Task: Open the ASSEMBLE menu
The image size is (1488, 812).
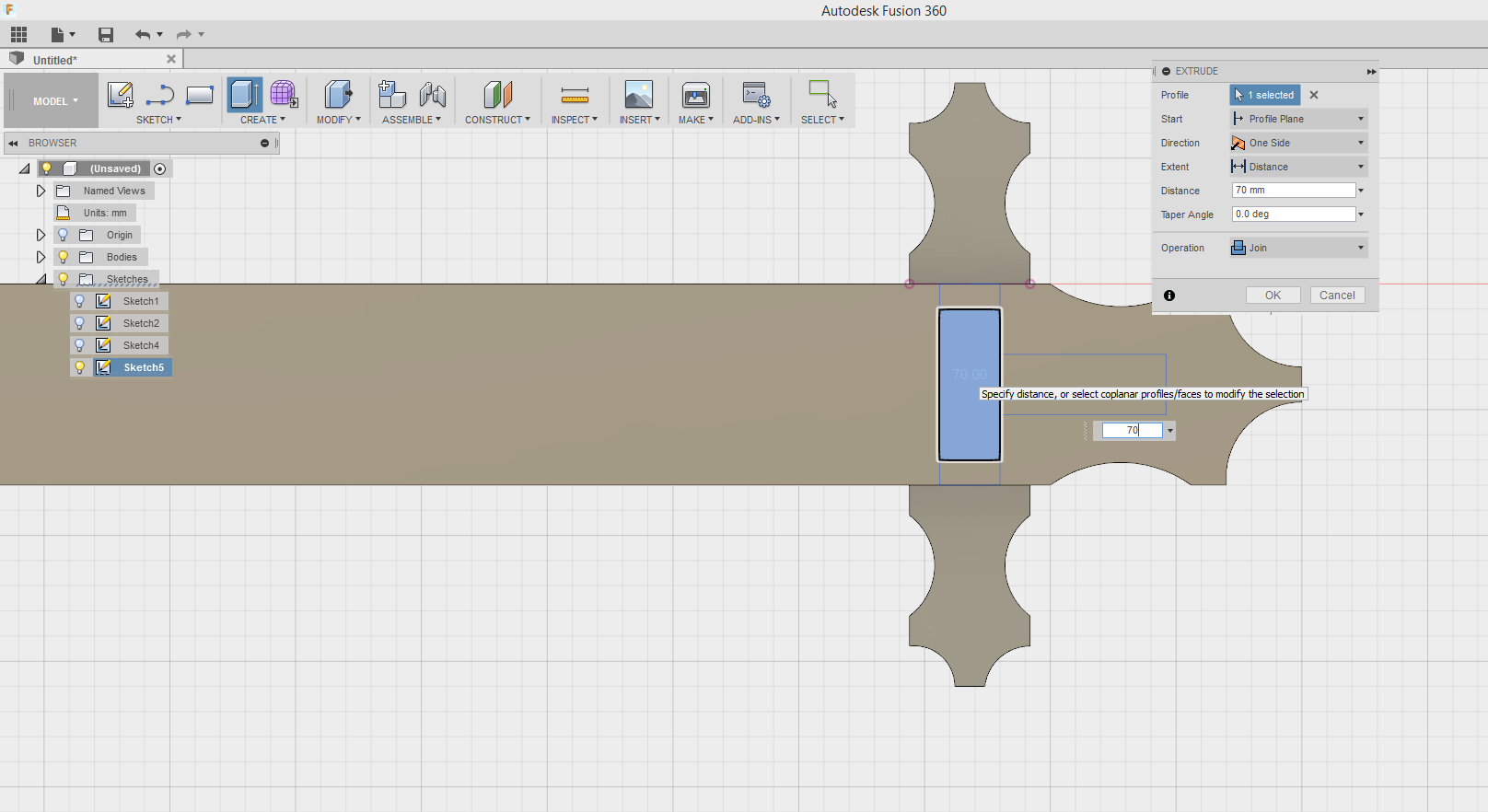Action: 412,120
